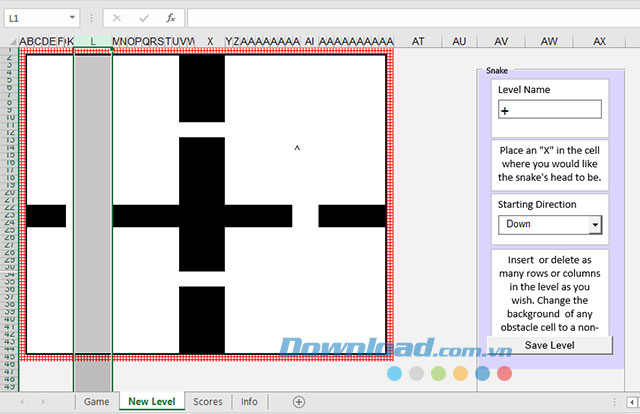This screenshot has height=414, width=640.
Task: Select column header AX
Action: coord(599,41)
